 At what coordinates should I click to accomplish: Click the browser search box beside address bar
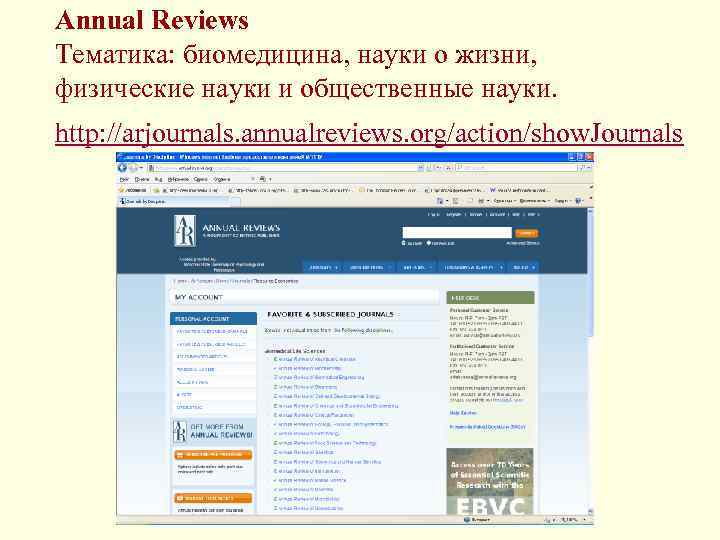coord(515,168)
